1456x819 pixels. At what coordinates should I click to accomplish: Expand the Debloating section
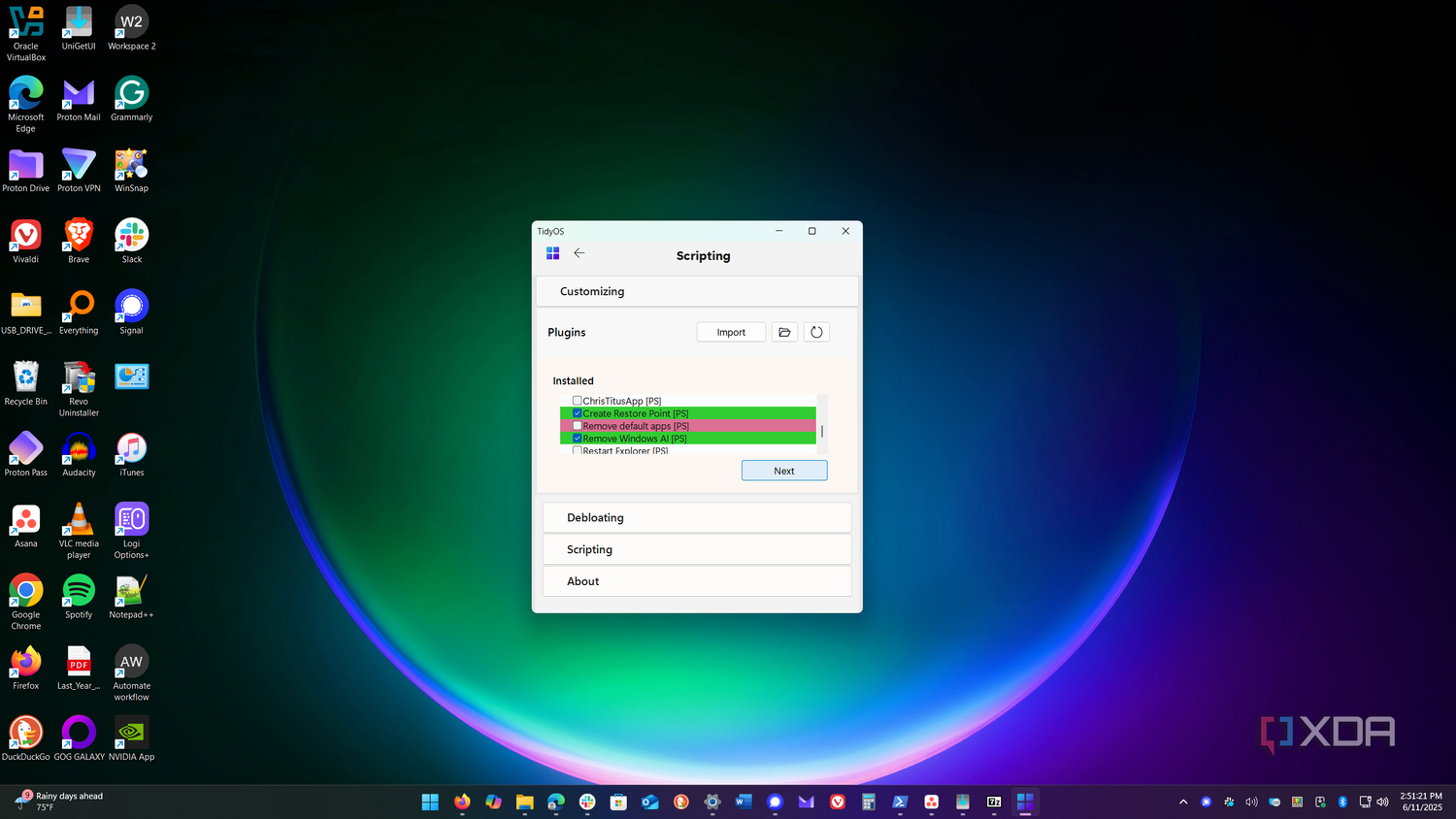point(697,517)
